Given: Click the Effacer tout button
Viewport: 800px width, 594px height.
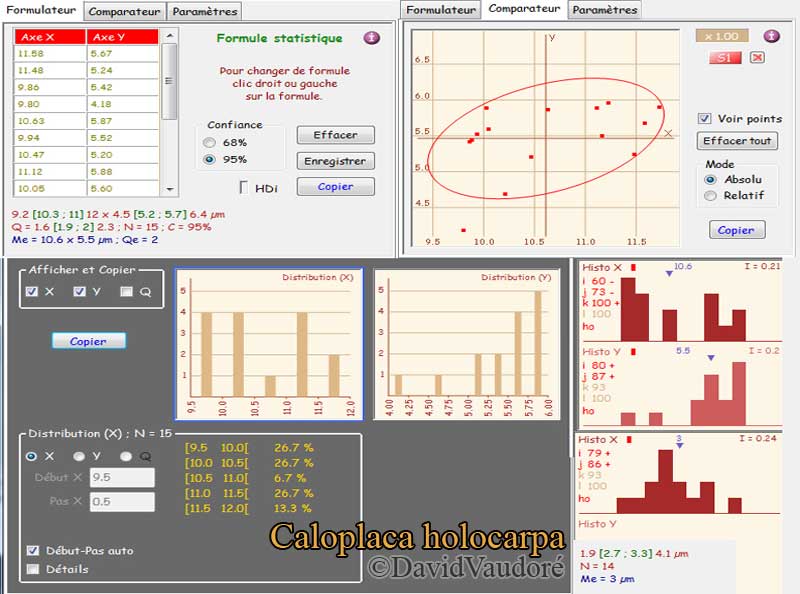Looking at the screenshot, I should [737, 141].
